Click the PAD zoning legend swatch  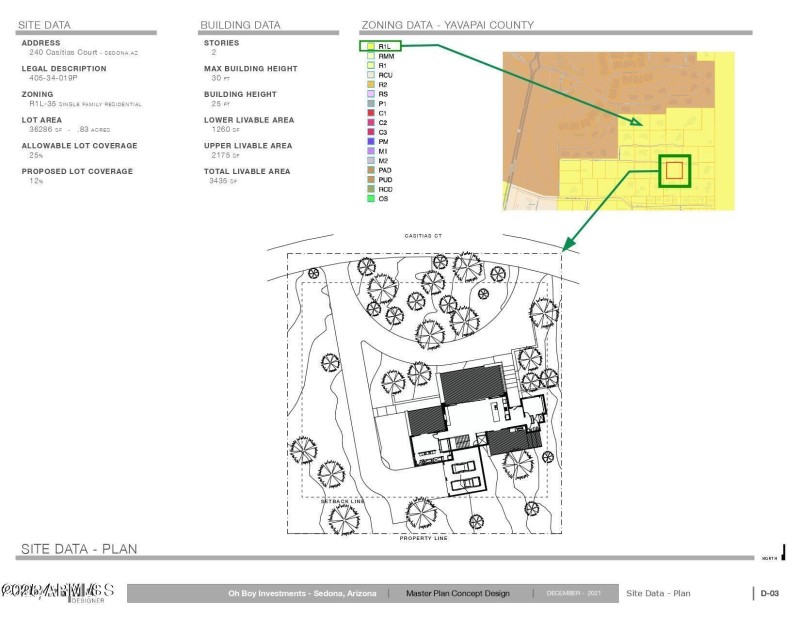[x=370, y=171]
